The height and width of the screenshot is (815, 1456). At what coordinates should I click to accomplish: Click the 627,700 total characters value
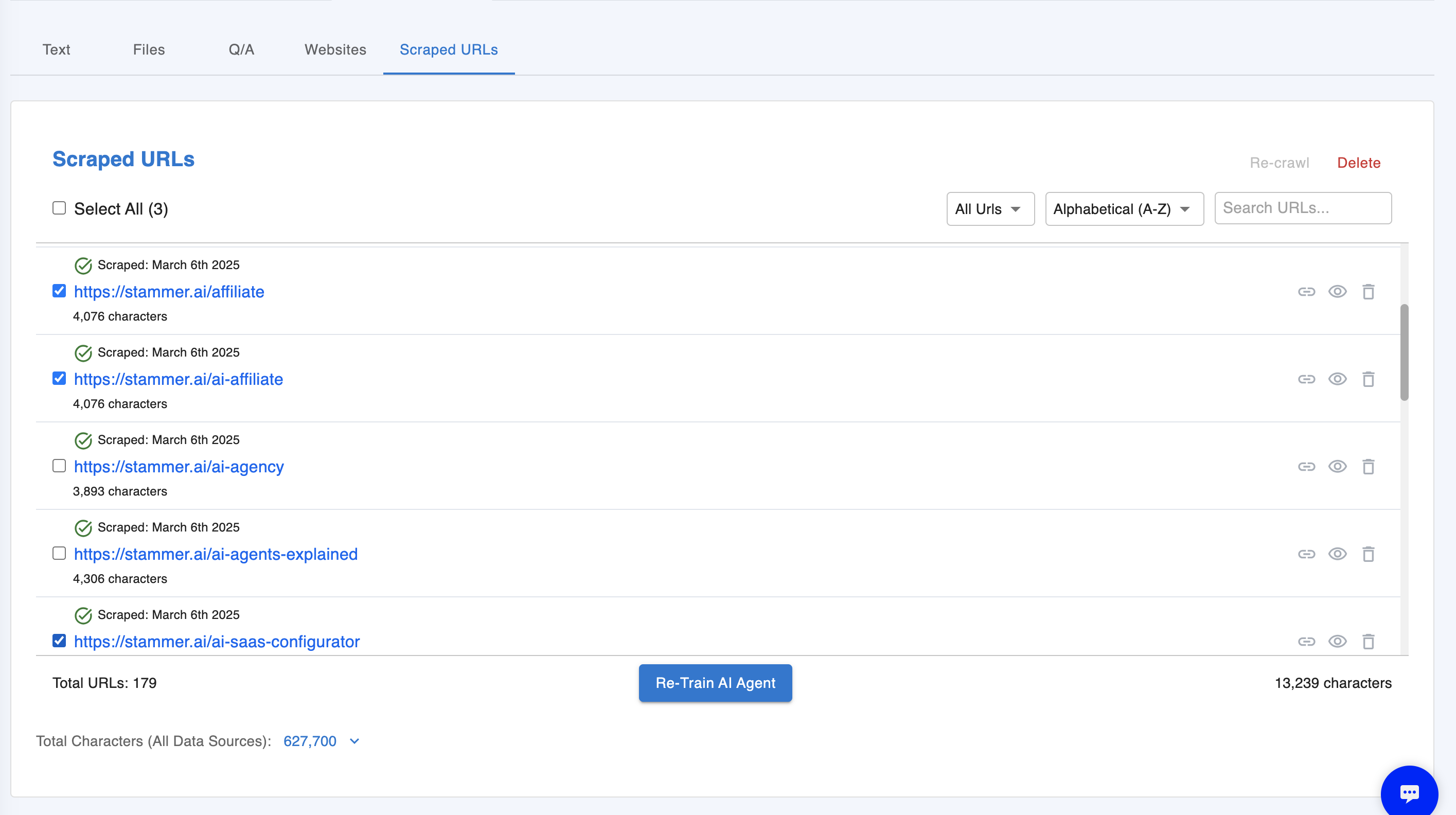pos(310,741)
